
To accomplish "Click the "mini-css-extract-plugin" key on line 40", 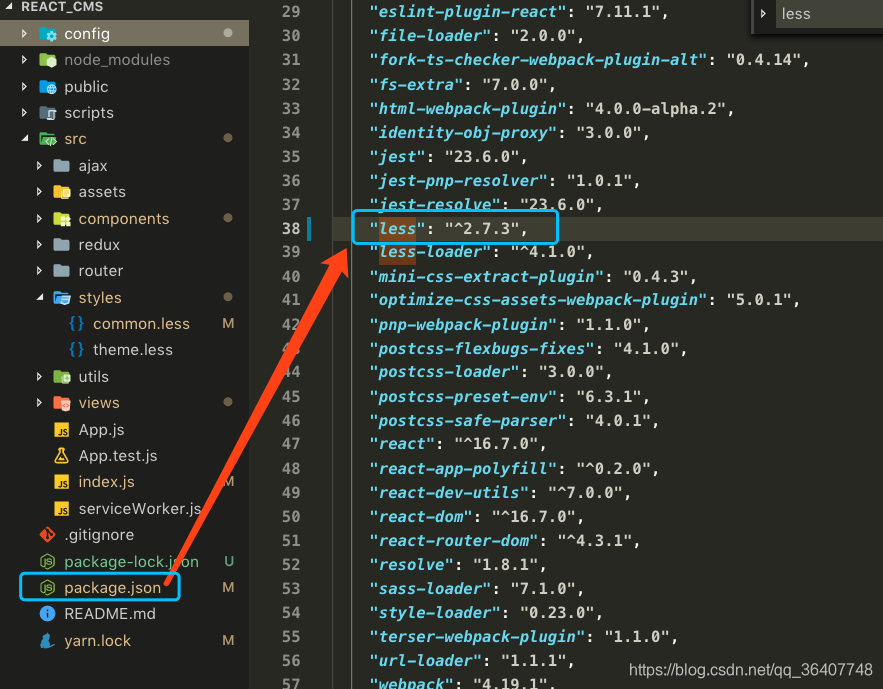I will 487,276.
